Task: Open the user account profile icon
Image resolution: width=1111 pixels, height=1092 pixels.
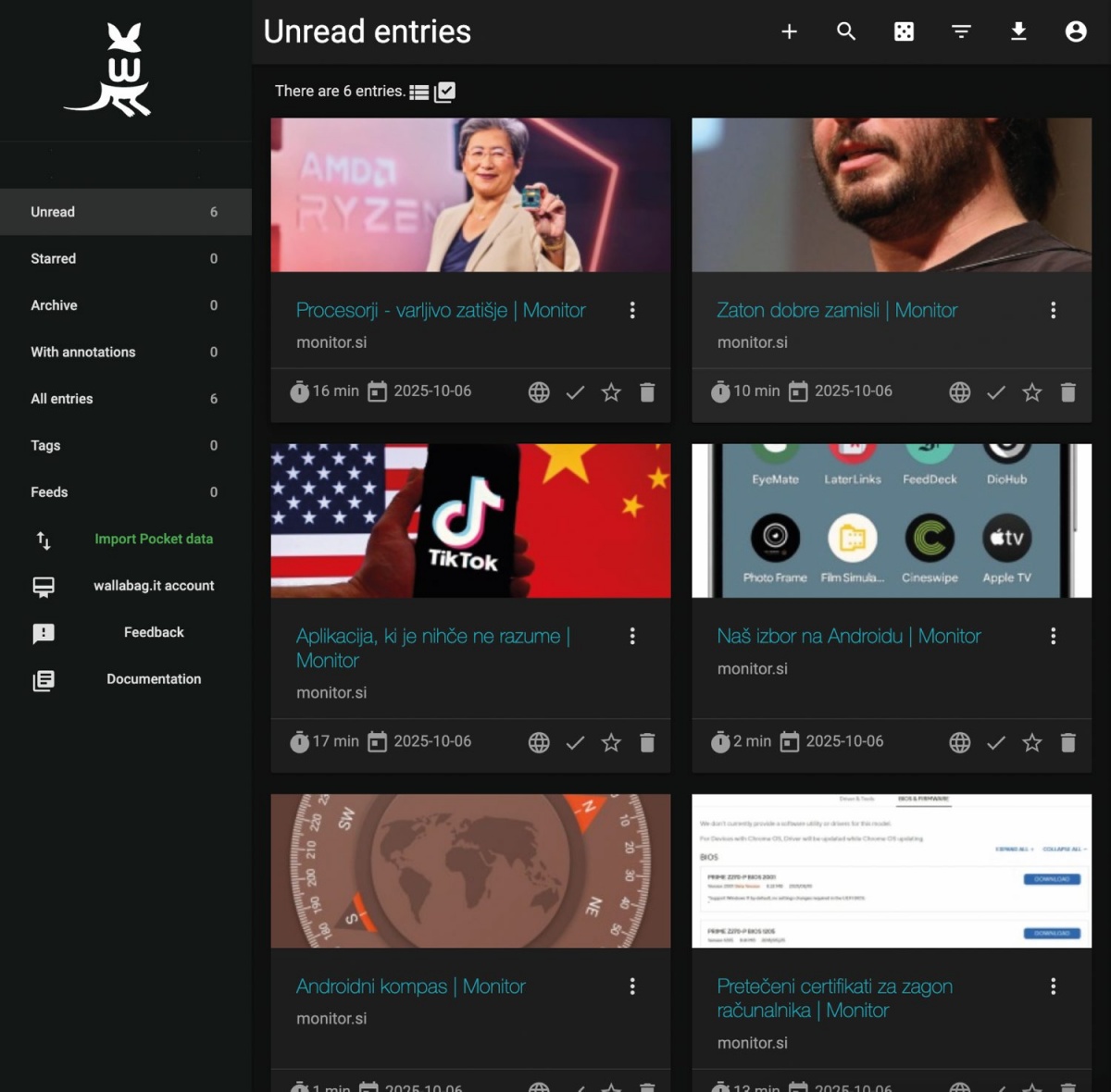Action: click(x=1076, y=32)
